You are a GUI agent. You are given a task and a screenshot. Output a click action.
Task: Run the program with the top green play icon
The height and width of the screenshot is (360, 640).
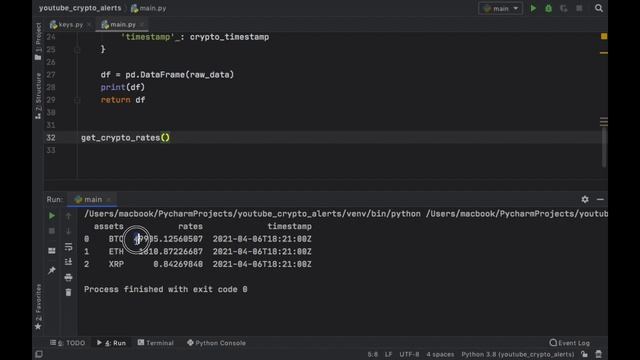pos(533,8)
